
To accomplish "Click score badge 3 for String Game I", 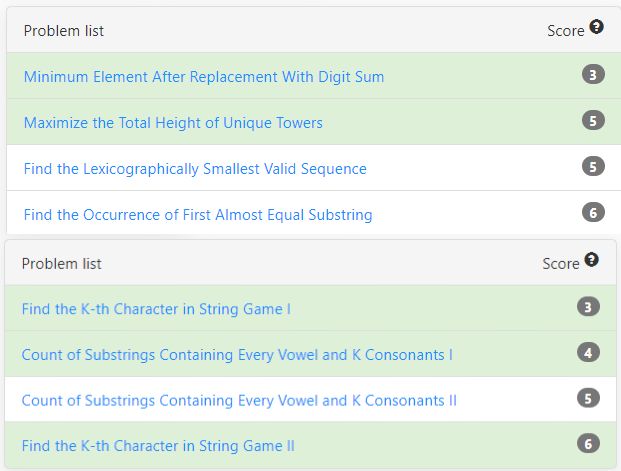I will click(x=588, y=307).
